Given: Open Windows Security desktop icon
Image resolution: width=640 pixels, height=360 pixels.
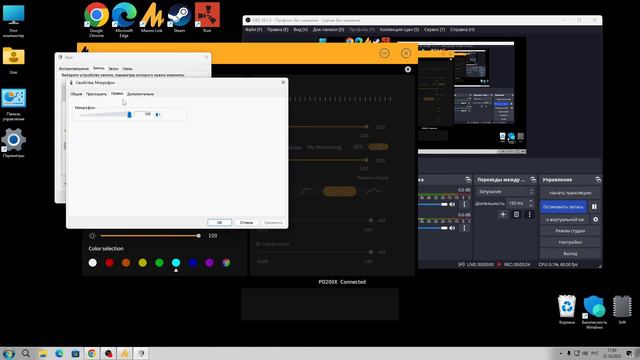Looking at the screenshot, I should [594, 312].
